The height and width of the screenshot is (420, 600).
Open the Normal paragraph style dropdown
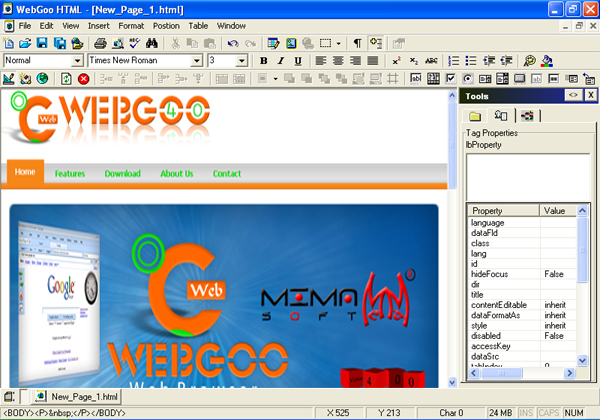pyautogui.click(x=77, y=61)
